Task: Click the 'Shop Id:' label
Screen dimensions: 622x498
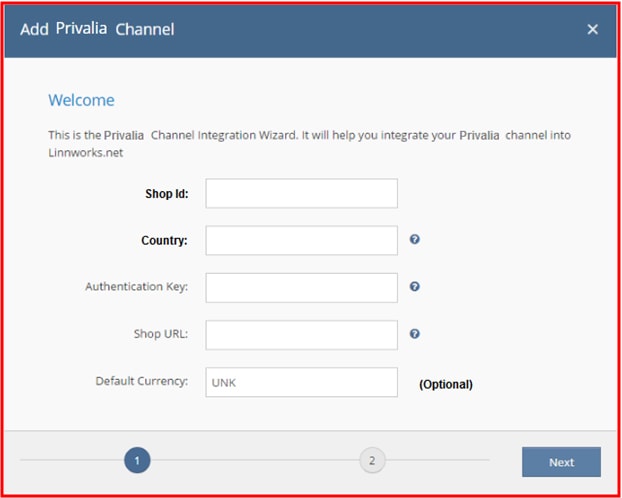Action: coord(167,194)
